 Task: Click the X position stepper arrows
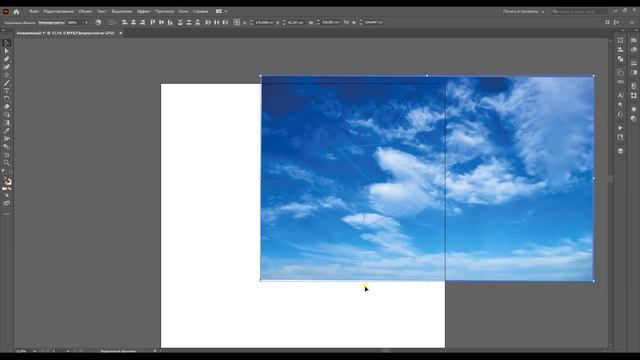coord(251,22)
